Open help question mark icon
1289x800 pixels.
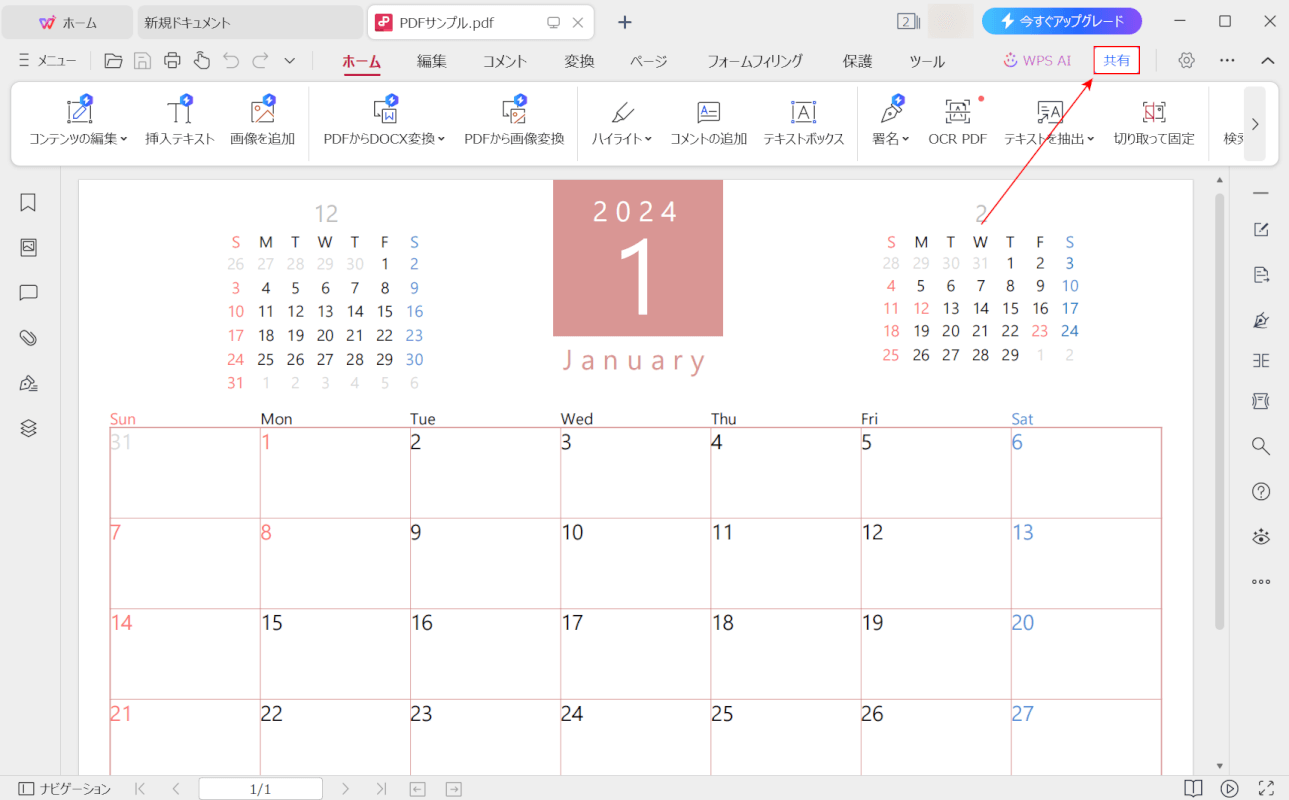tap(1261, 491)
